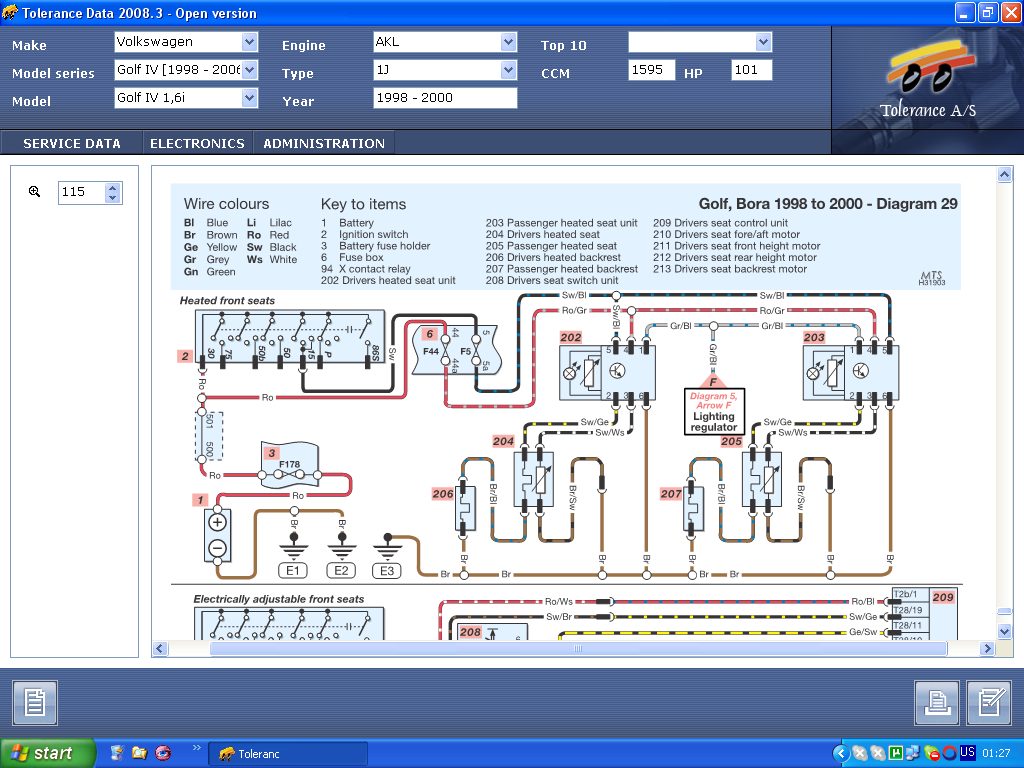Show hidden tray icons arrow
The height and width of the screenshot is (768, 1024).
840,753
